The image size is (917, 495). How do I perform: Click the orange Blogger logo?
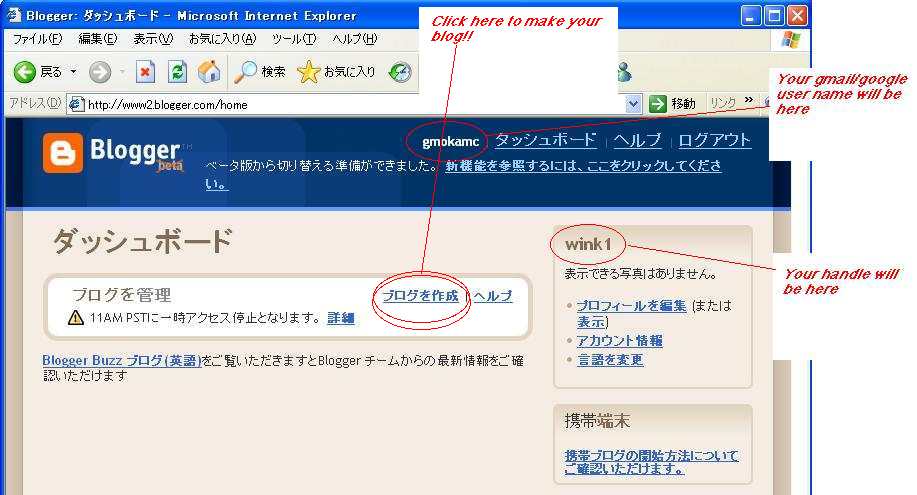[63, 153]
